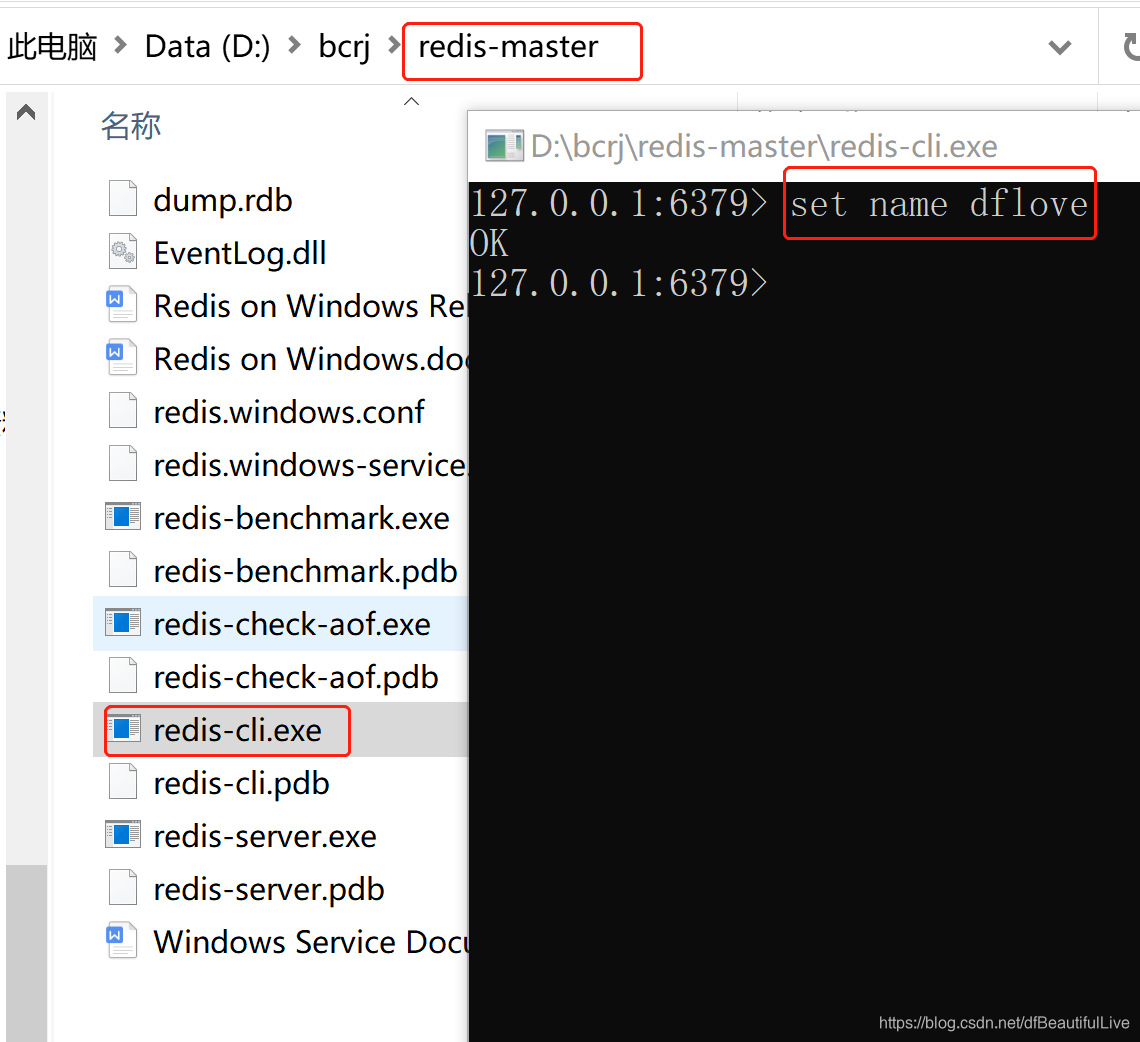Image resolution: width=1140 pixels, height=1042 pixels.
Task: Select the dump.rdb file name
Action: 222,200
